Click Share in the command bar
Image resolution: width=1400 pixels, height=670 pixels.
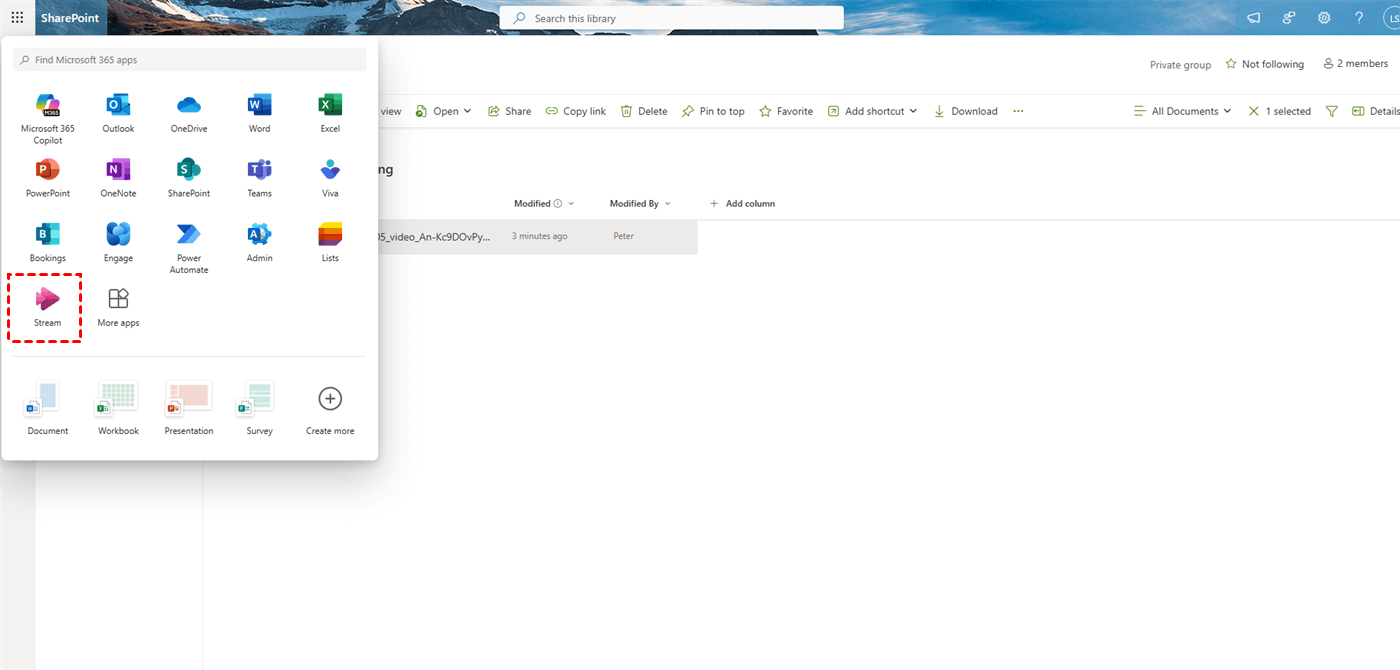point(510,111)
